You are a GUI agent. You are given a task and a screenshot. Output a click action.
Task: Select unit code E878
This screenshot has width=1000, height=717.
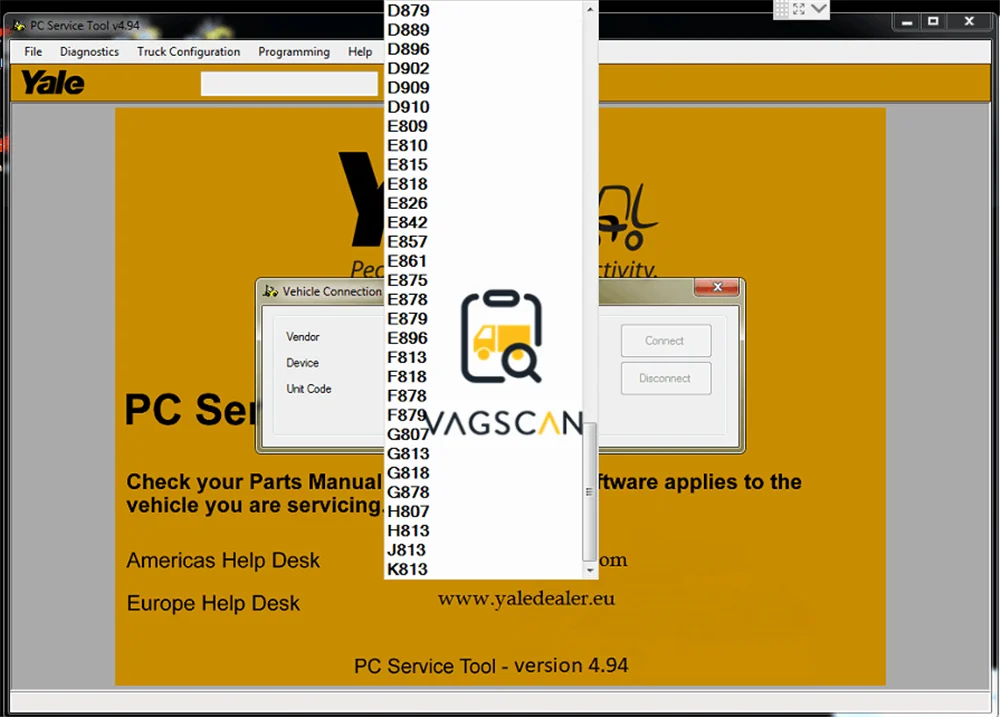(x=483, y=300)
